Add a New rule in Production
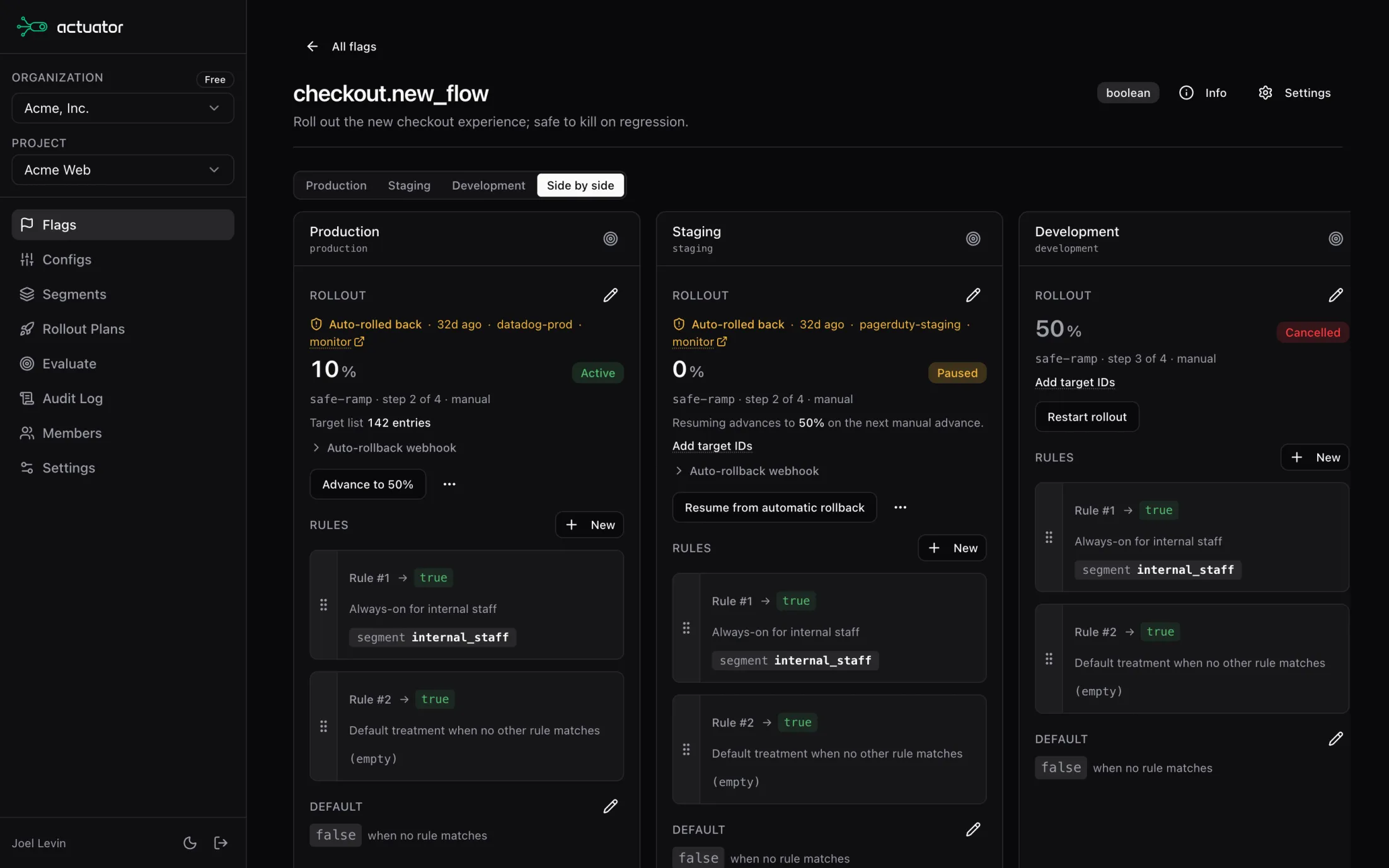1389x868 pixels. tap(589, 525)
